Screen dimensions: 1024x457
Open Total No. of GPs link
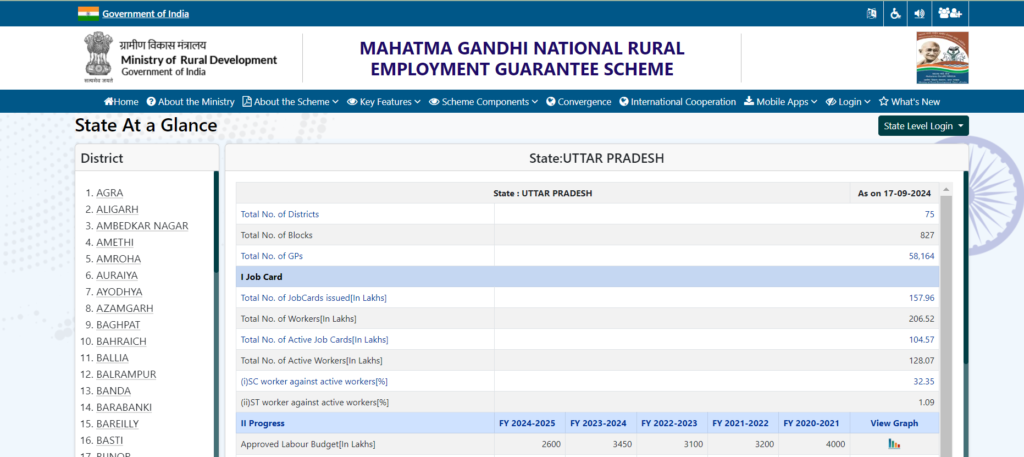(x=272, y=256)
